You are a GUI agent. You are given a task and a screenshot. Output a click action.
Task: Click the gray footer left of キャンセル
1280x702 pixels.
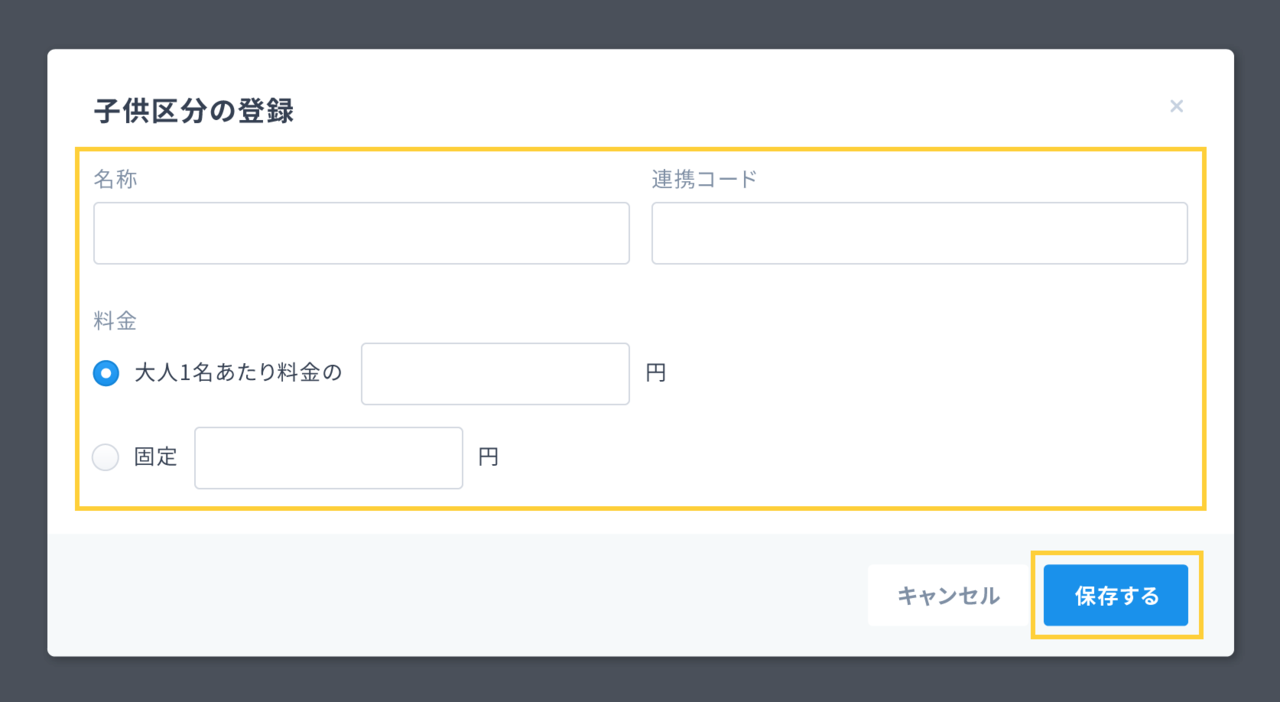(x=450, y=595)
